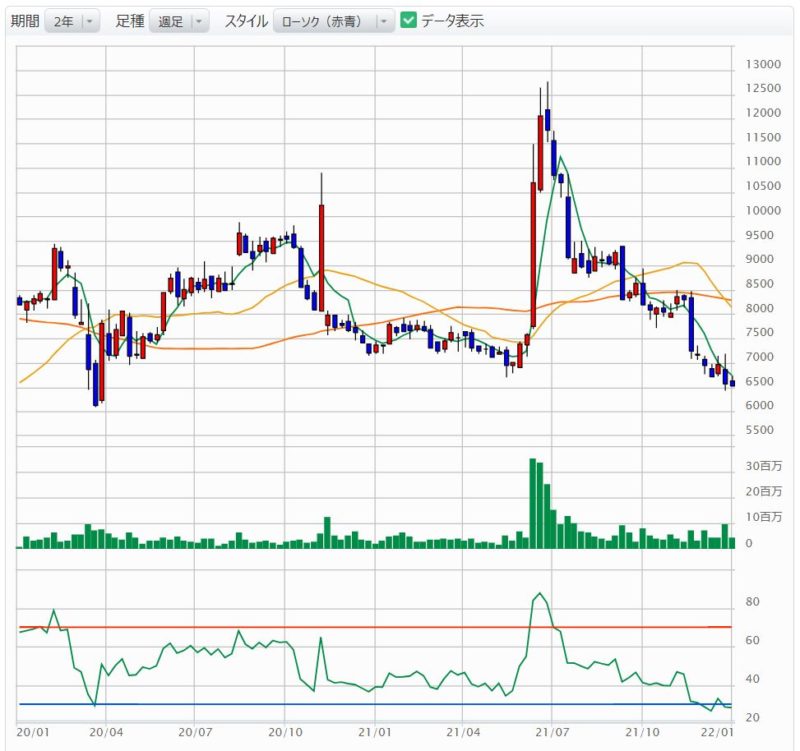Click the 20/04 date axis label
This screenshot has height=751, width=800.
106,733
